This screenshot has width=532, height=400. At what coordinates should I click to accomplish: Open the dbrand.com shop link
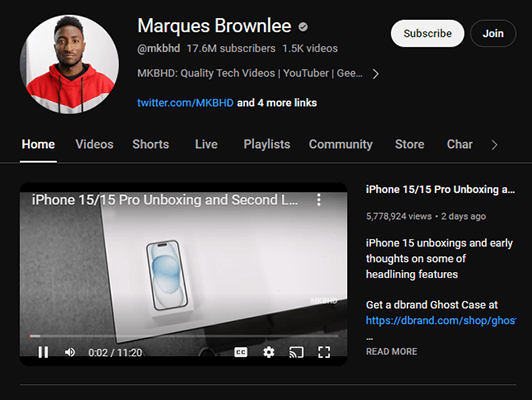(x=441, y=320)
